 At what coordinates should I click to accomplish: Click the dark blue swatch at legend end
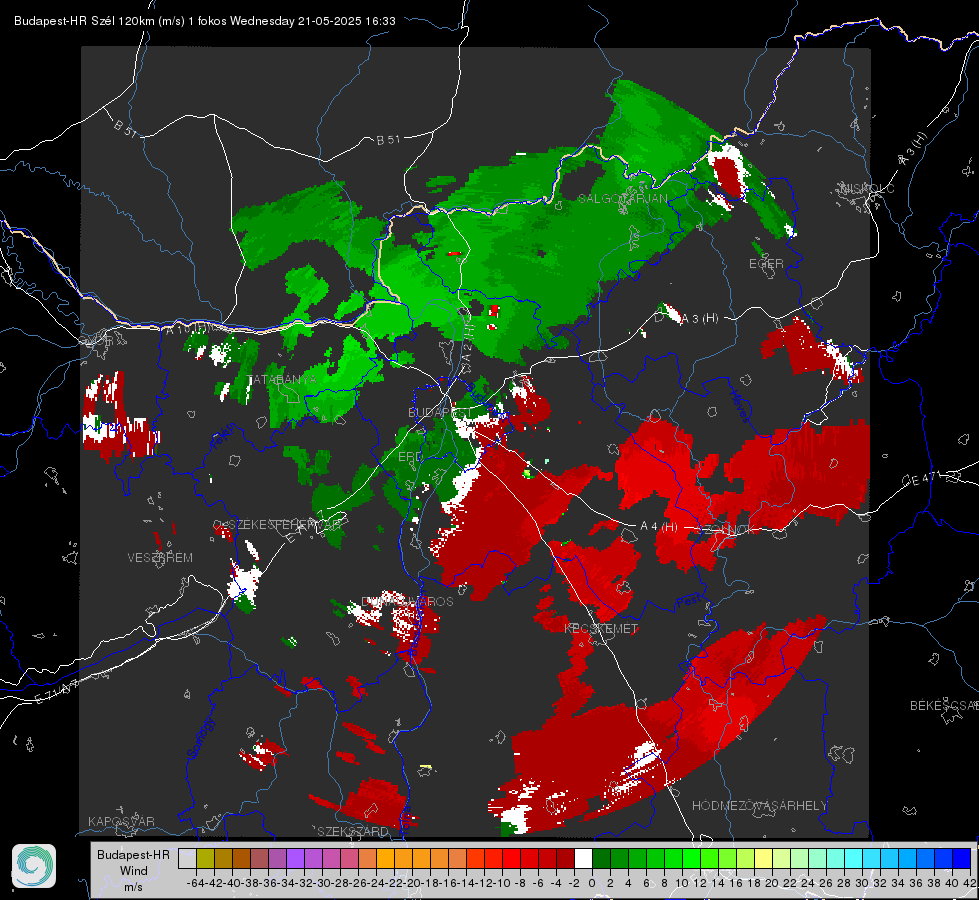click(x=962, y=858)
